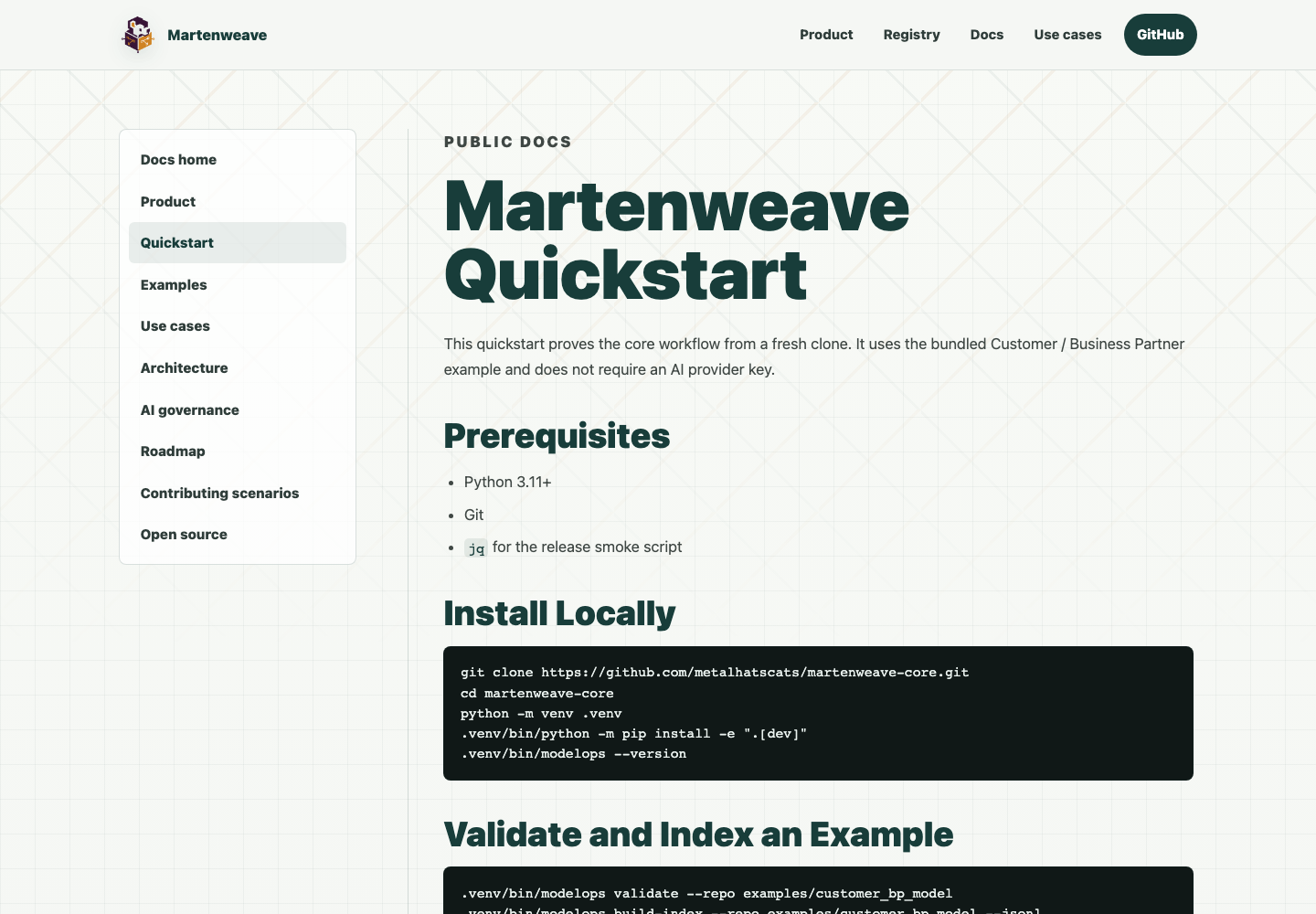Click the git clone command line
This screenshot has width=1316, height=914.
(715, 673)
